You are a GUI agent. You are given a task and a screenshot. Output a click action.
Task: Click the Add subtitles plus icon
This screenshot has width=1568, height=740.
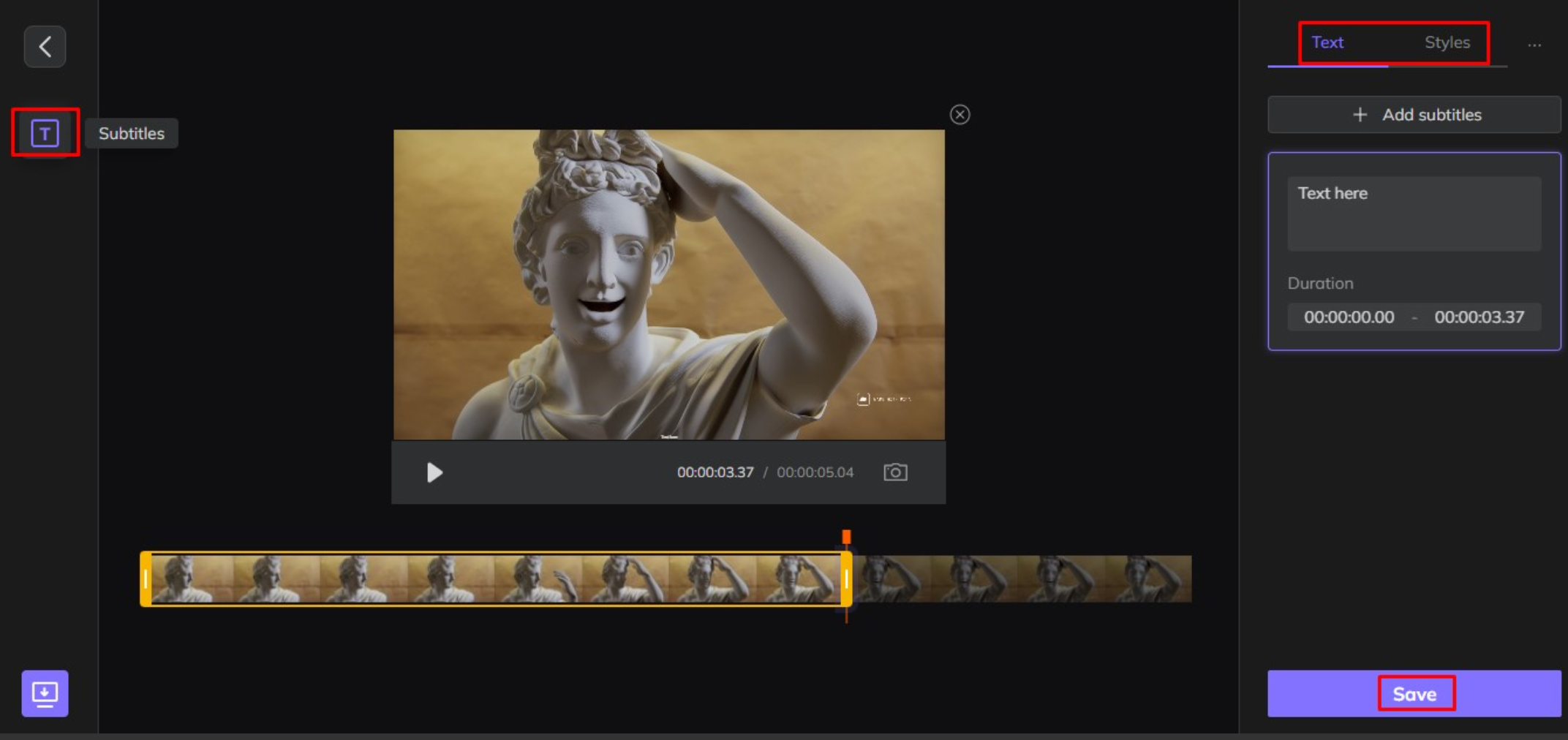[x=1360, y=114]
